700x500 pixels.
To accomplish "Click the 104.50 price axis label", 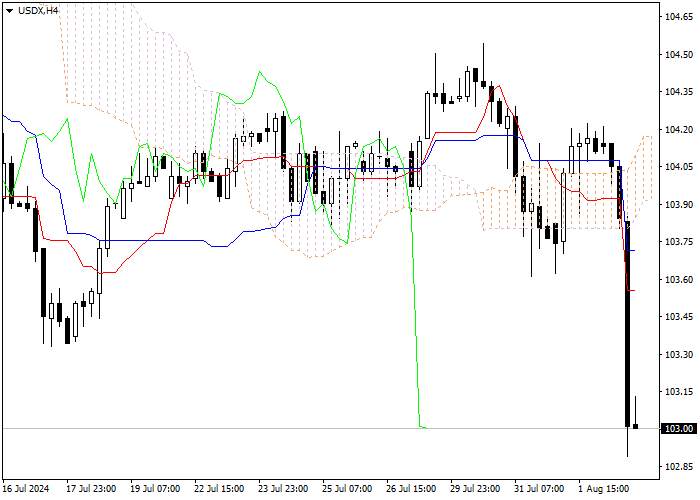I will (679, 54).
